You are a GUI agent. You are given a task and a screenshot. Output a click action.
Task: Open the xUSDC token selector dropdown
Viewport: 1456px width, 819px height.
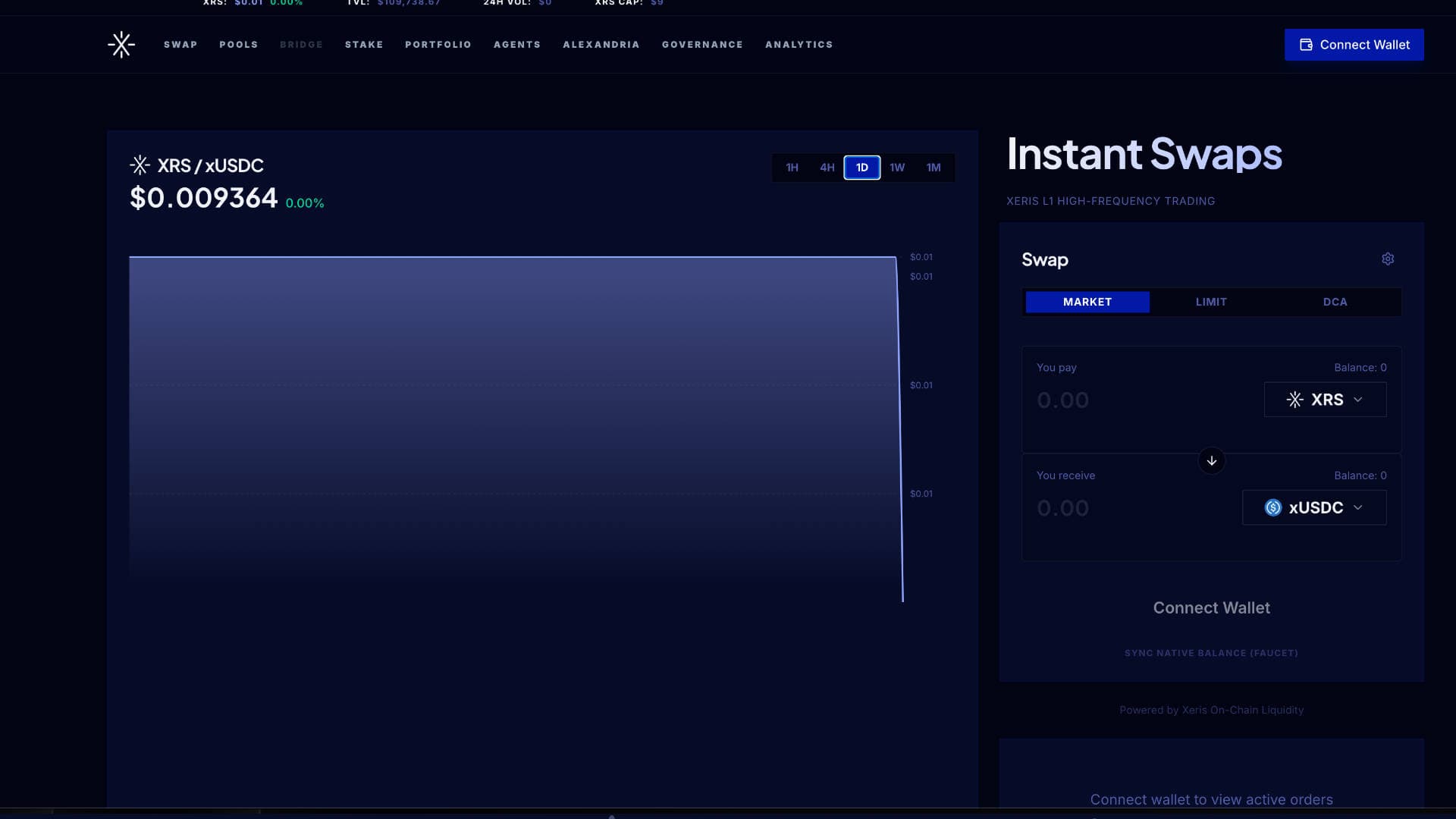pyautogui.click(x=1314, y=508)
